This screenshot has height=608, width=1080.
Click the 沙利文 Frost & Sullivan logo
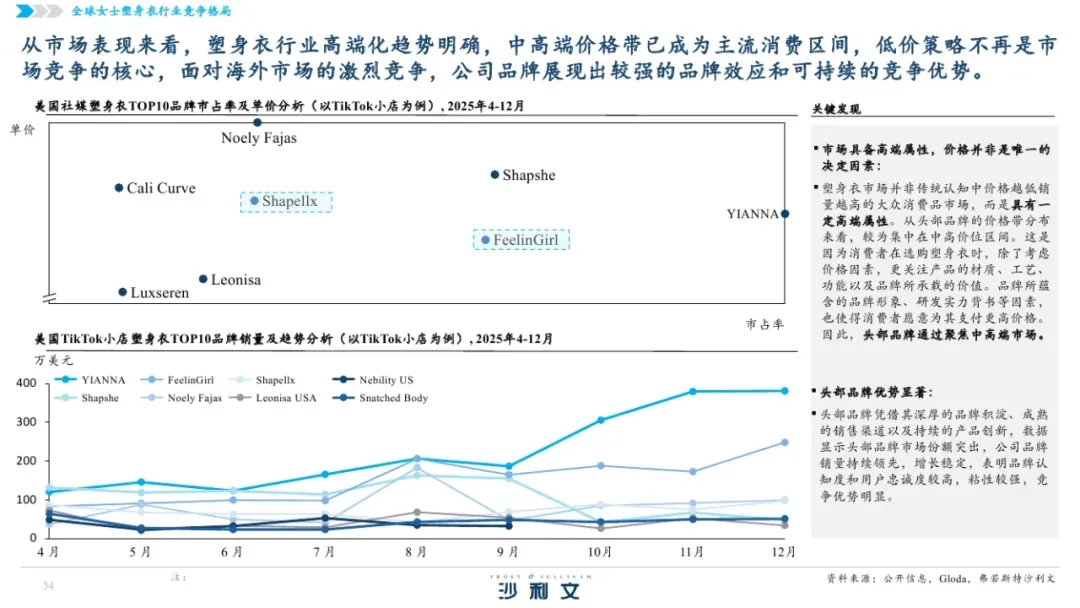click(540, 587)
